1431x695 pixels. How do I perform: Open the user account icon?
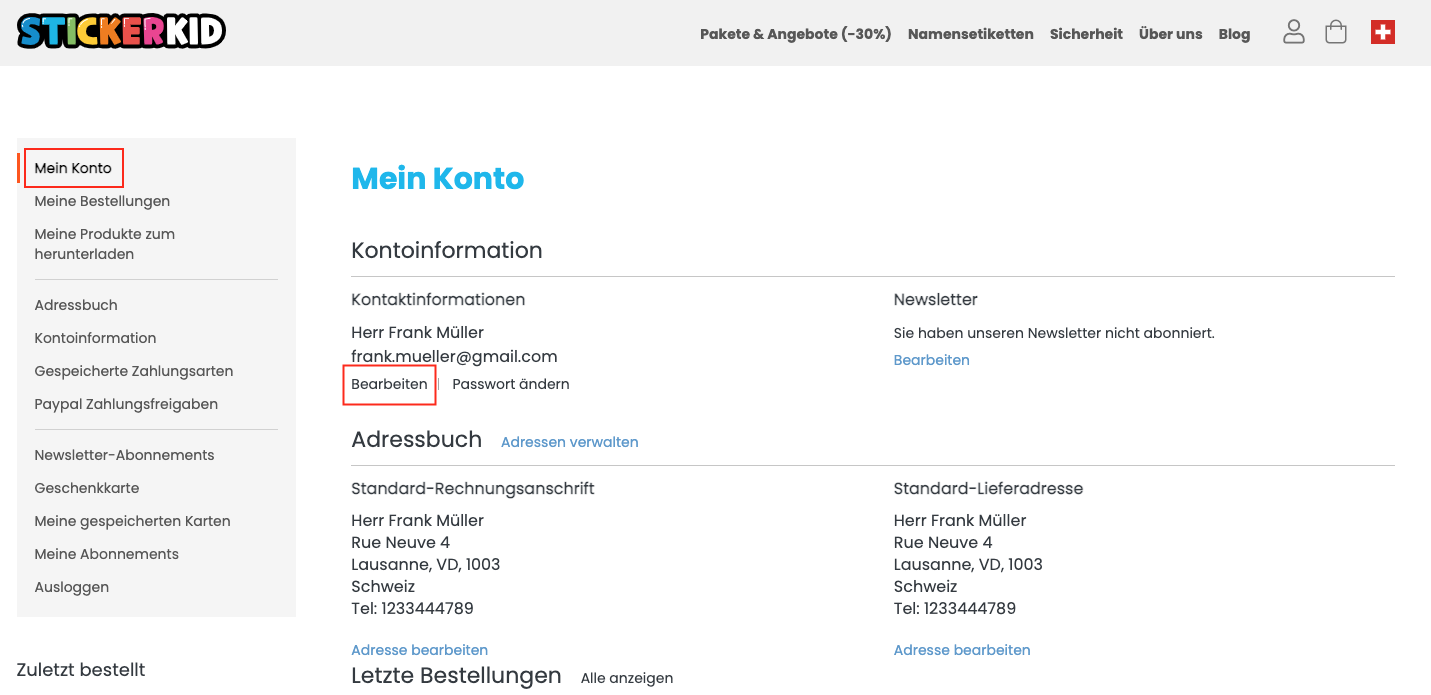(1294, 32)
